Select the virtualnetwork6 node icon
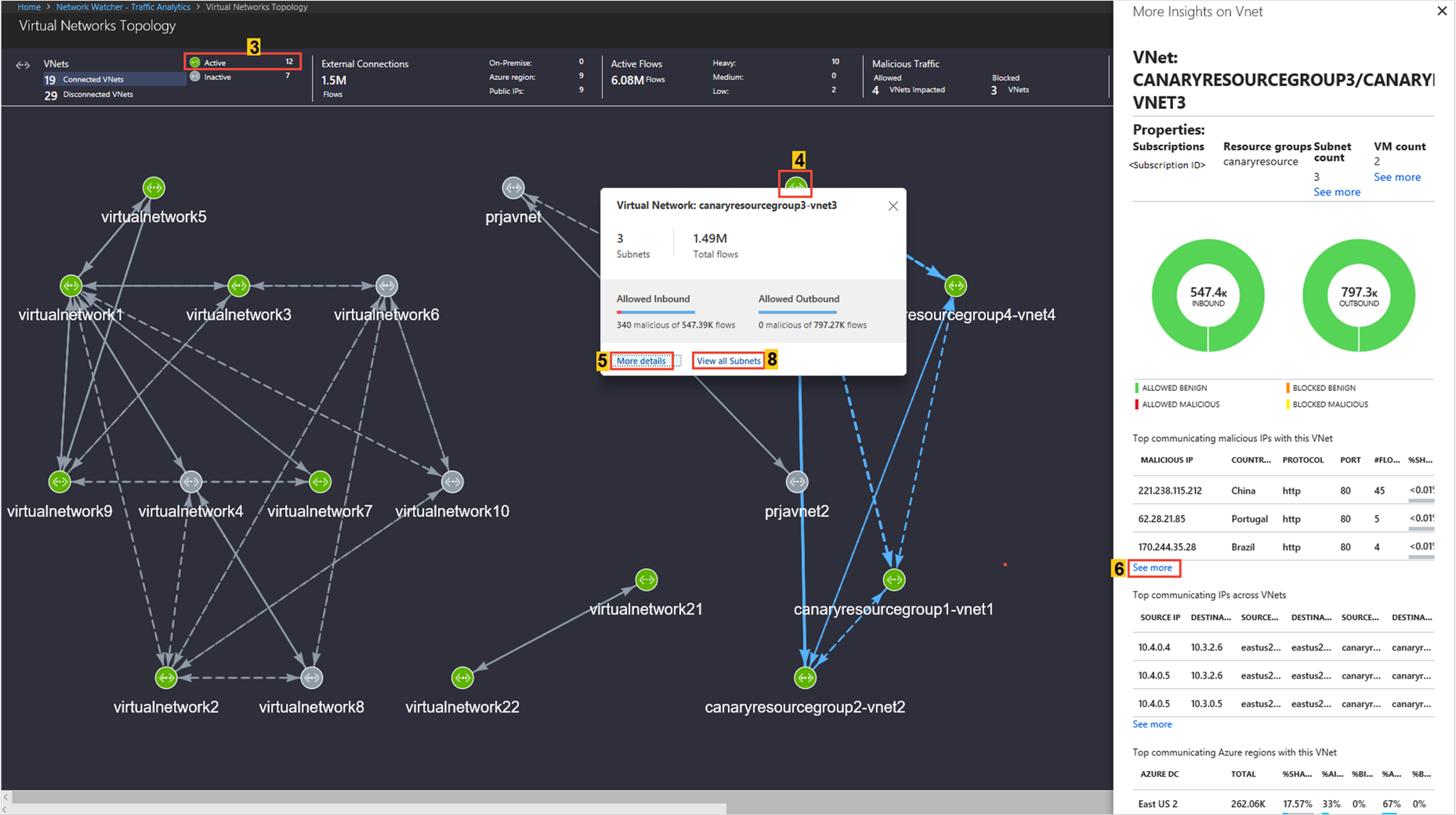 (x=386, y=286)
